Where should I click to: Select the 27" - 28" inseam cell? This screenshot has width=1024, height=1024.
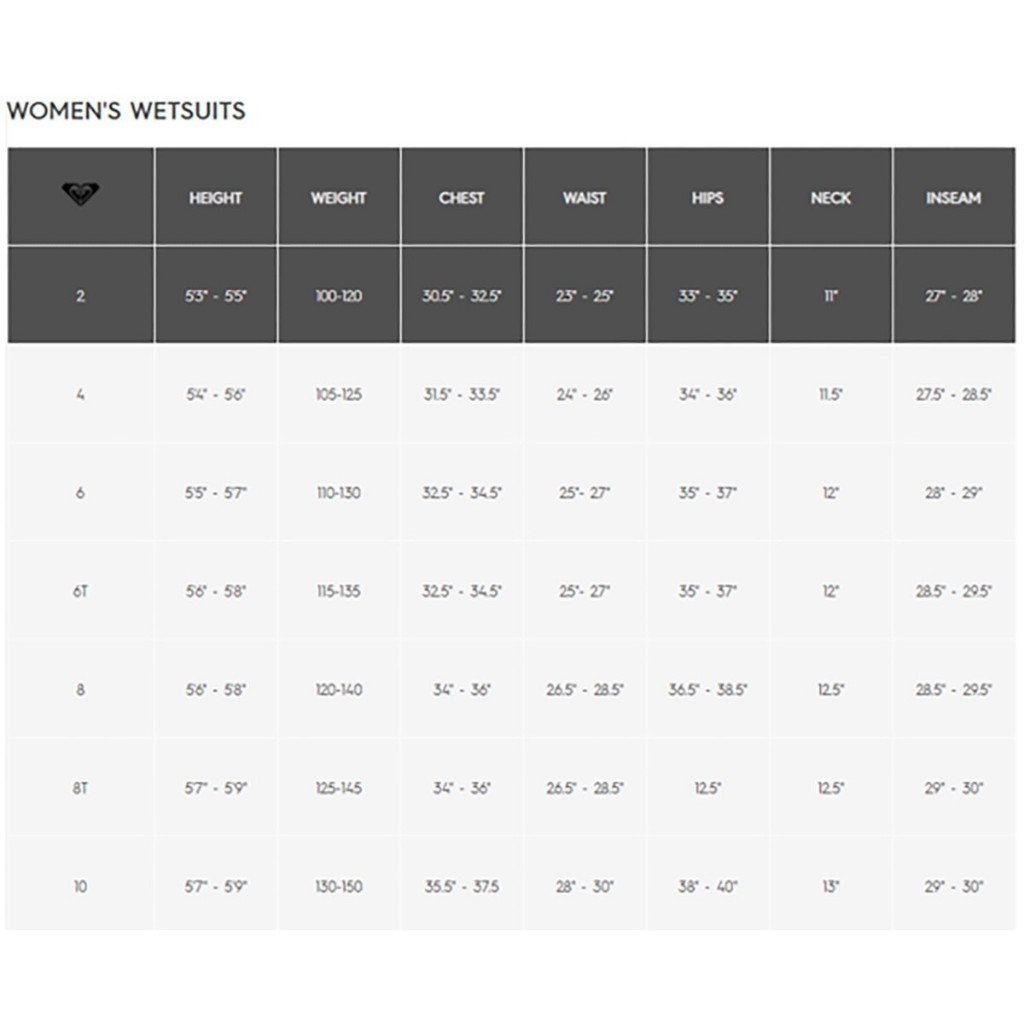953,296
